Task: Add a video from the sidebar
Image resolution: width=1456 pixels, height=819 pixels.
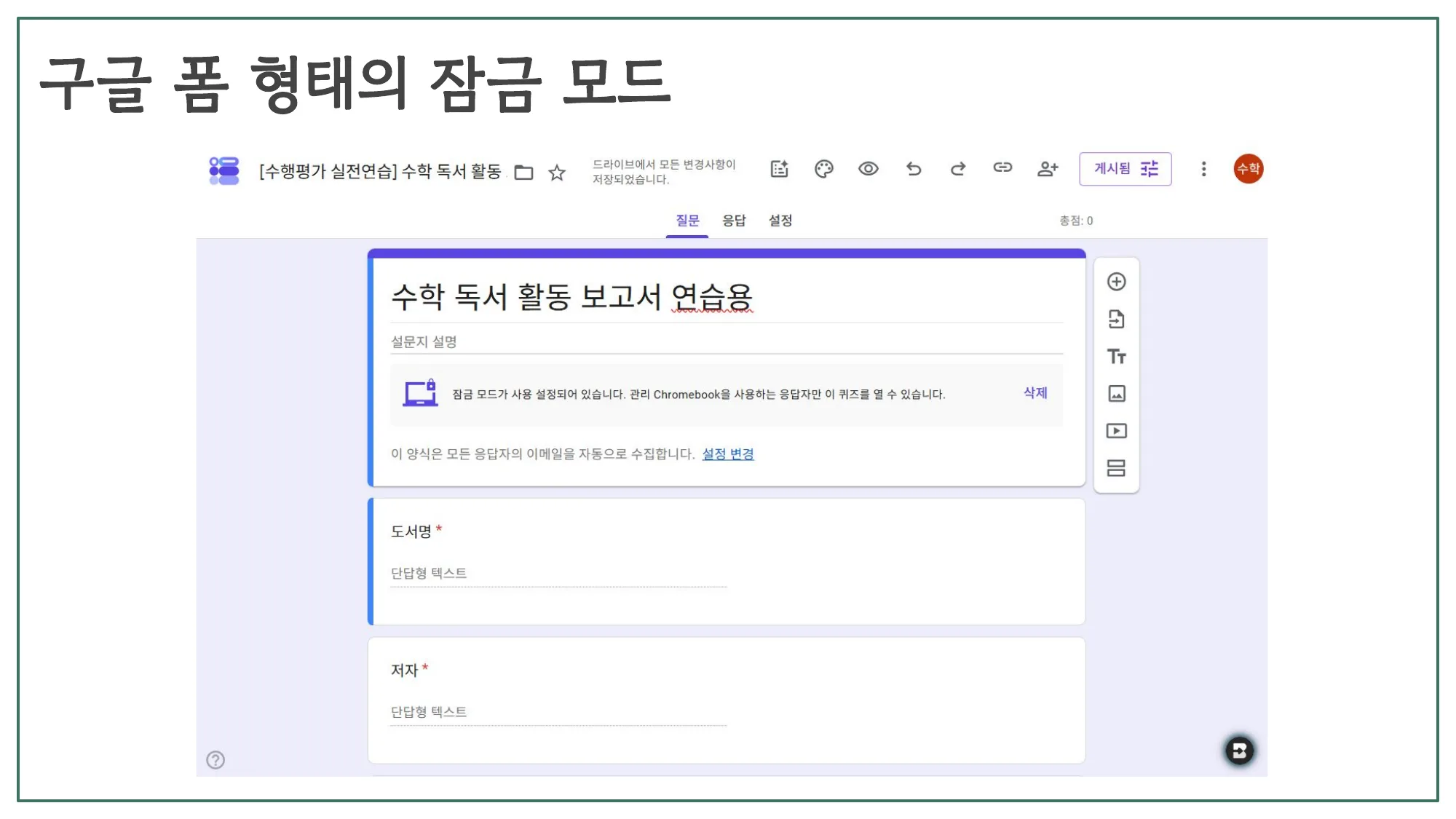Action: click(1116, 431)
